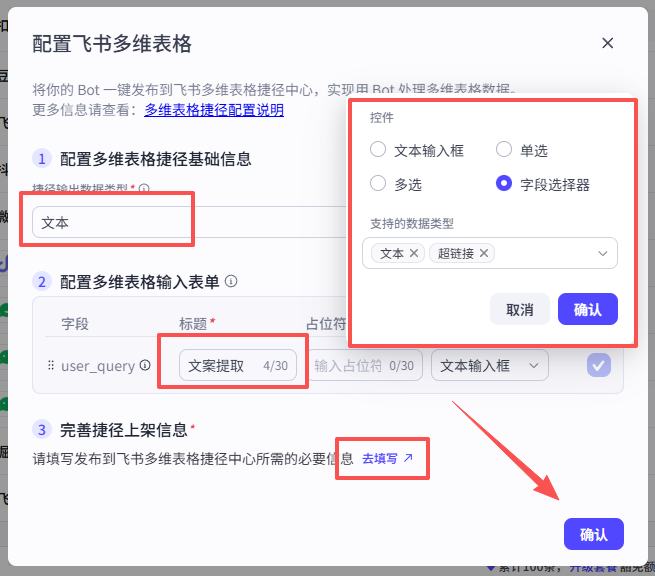Click the drag handle icon before user_query

51,365
